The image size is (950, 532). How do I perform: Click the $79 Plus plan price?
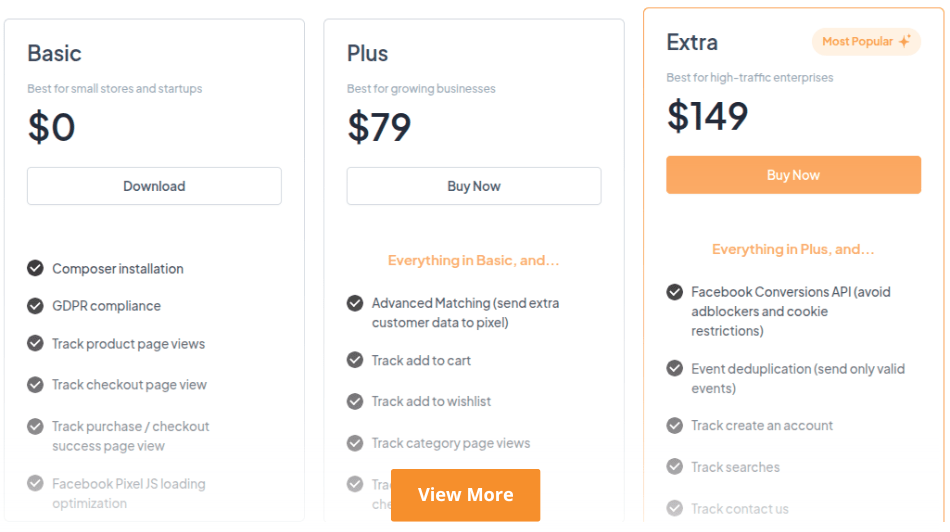point(379,127)
